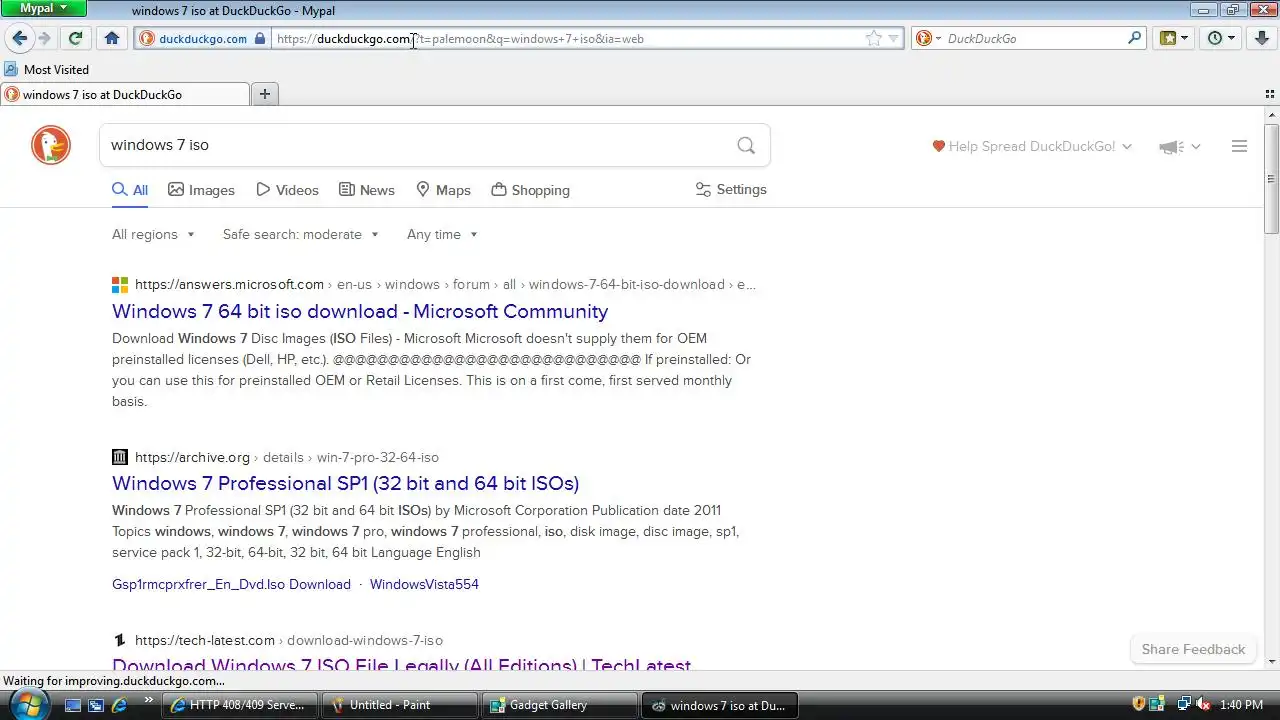
Task: Click the Switch between windows icon
Action: (x=96, y=705)
